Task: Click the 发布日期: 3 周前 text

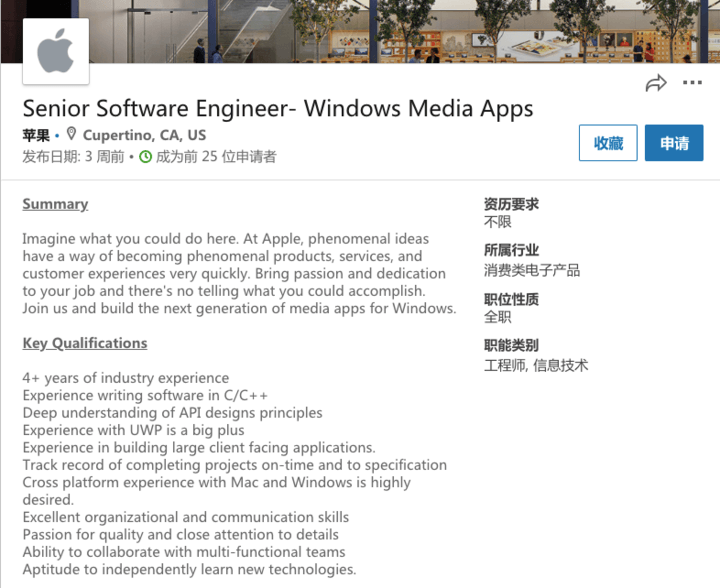Action: click(x=73, y=157)
